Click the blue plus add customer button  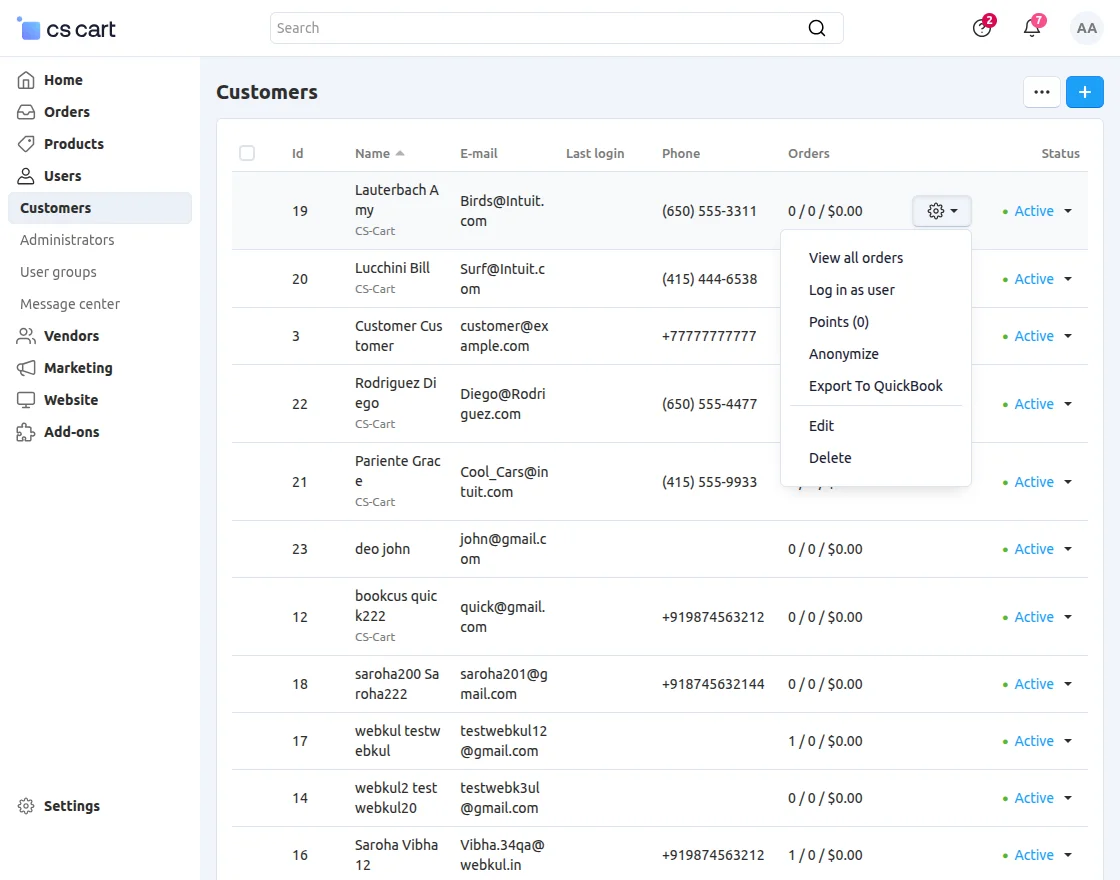(1085, 92)
